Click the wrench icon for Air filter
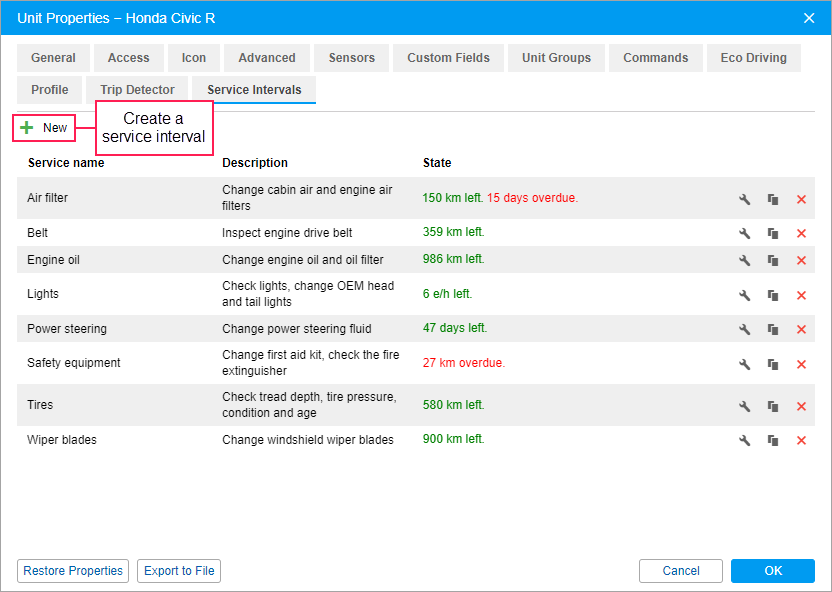832x592 pixels. pos(744,199)
